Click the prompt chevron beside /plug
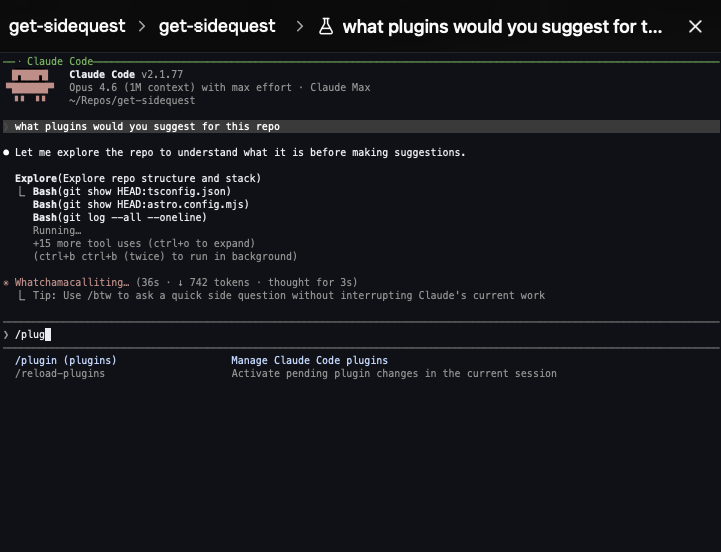Viewport: 721px width, 552px height. click(6, 334)
